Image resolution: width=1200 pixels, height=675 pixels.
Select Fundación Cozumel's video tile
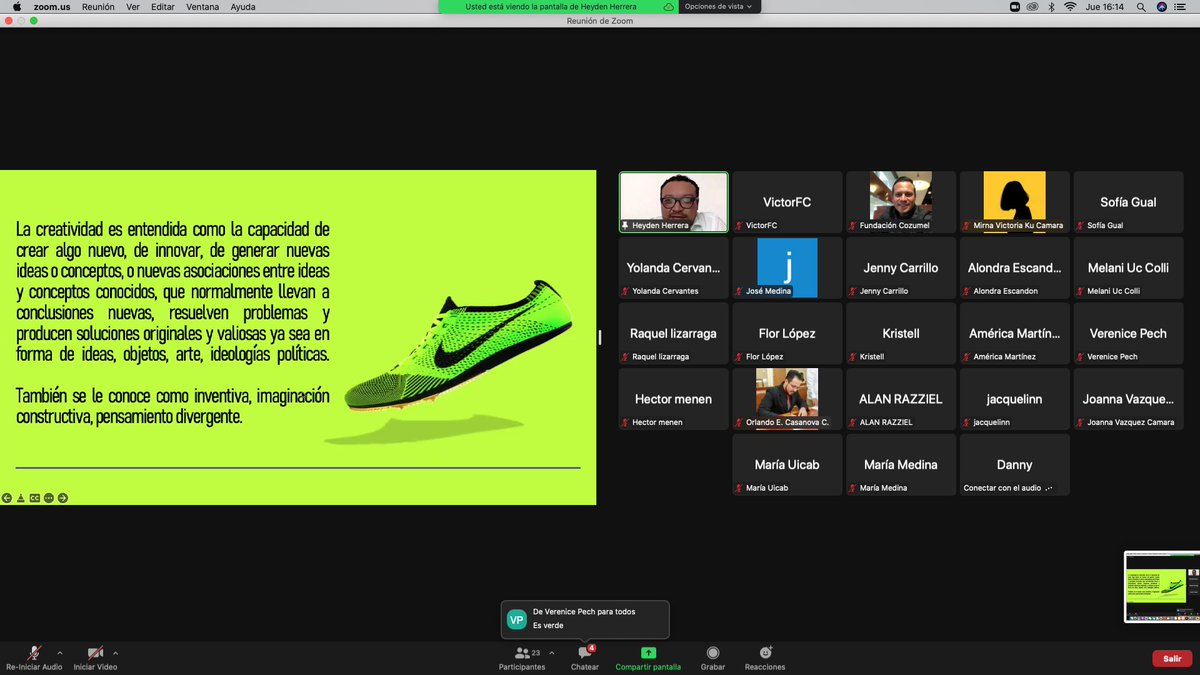(x=901, y=202)
